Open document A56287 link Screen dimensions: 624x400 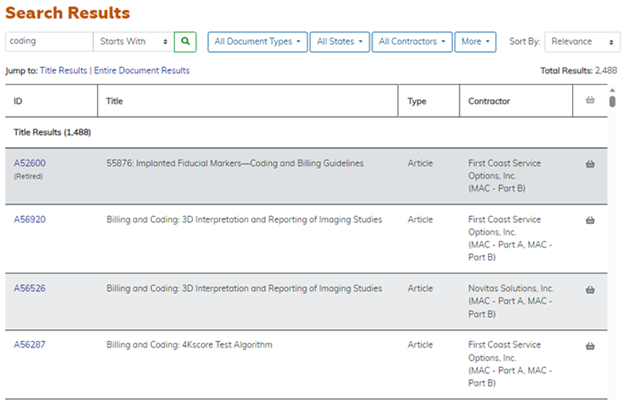[x=29, y=345]
